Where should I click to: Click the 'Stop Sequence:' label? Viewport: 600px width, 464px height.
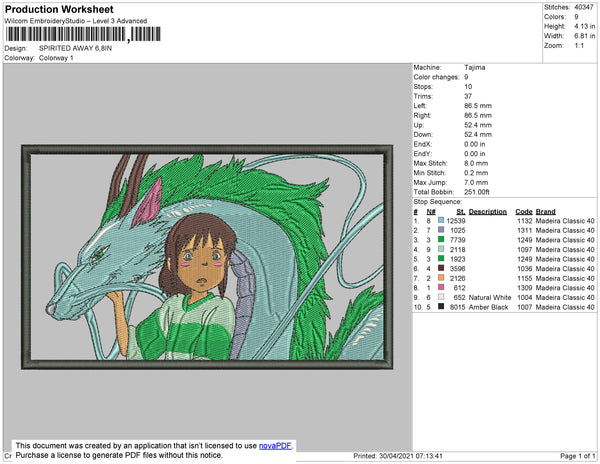(x=438, y=202)
